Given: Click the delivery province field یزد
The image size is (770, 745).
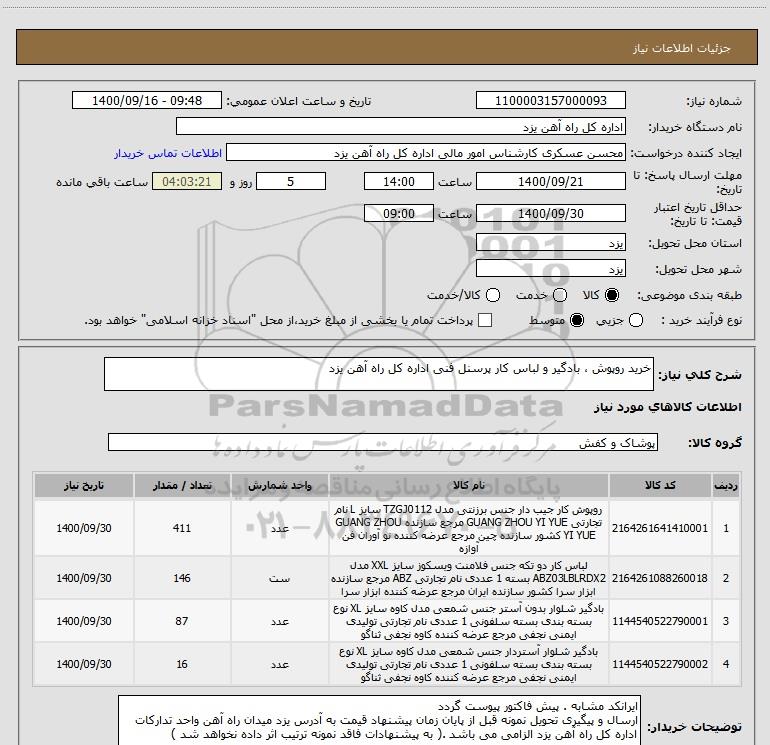Looking at the screenshot, I should coord(550,243).
